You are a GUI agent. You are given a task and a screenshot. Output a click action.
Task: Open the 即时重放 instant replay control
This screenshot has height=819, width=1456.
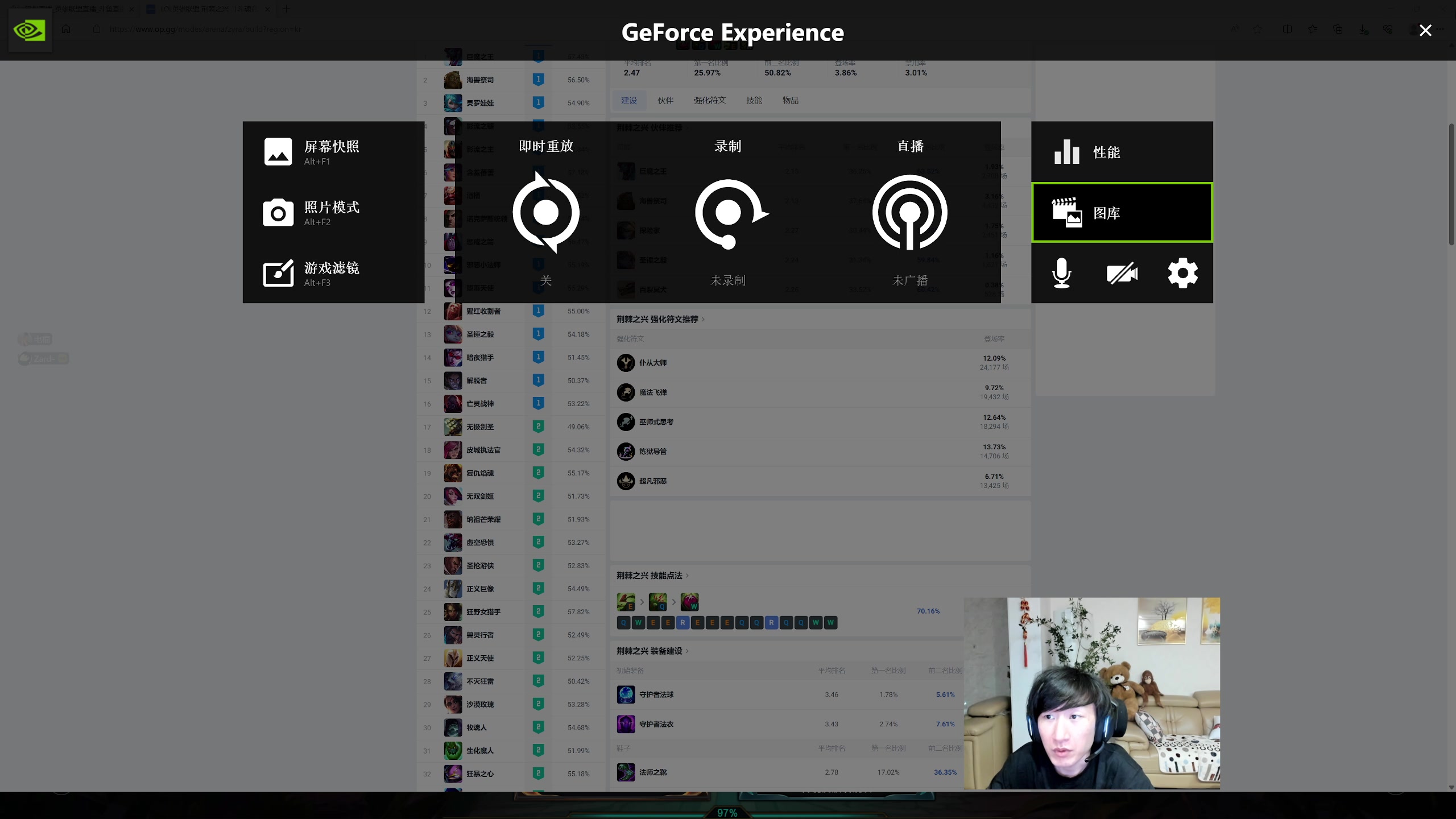(x=546, y=212)
